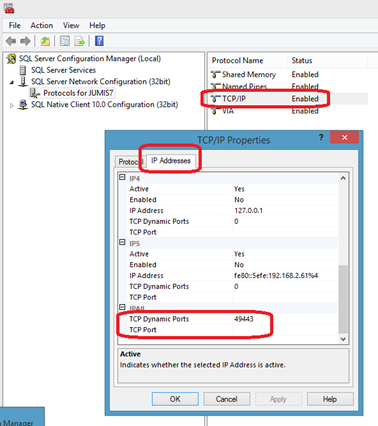Viewport: 378px width, 426px height.
Task: Collapse SQL Server Network Configuration node
Action: tap(12, 82)
